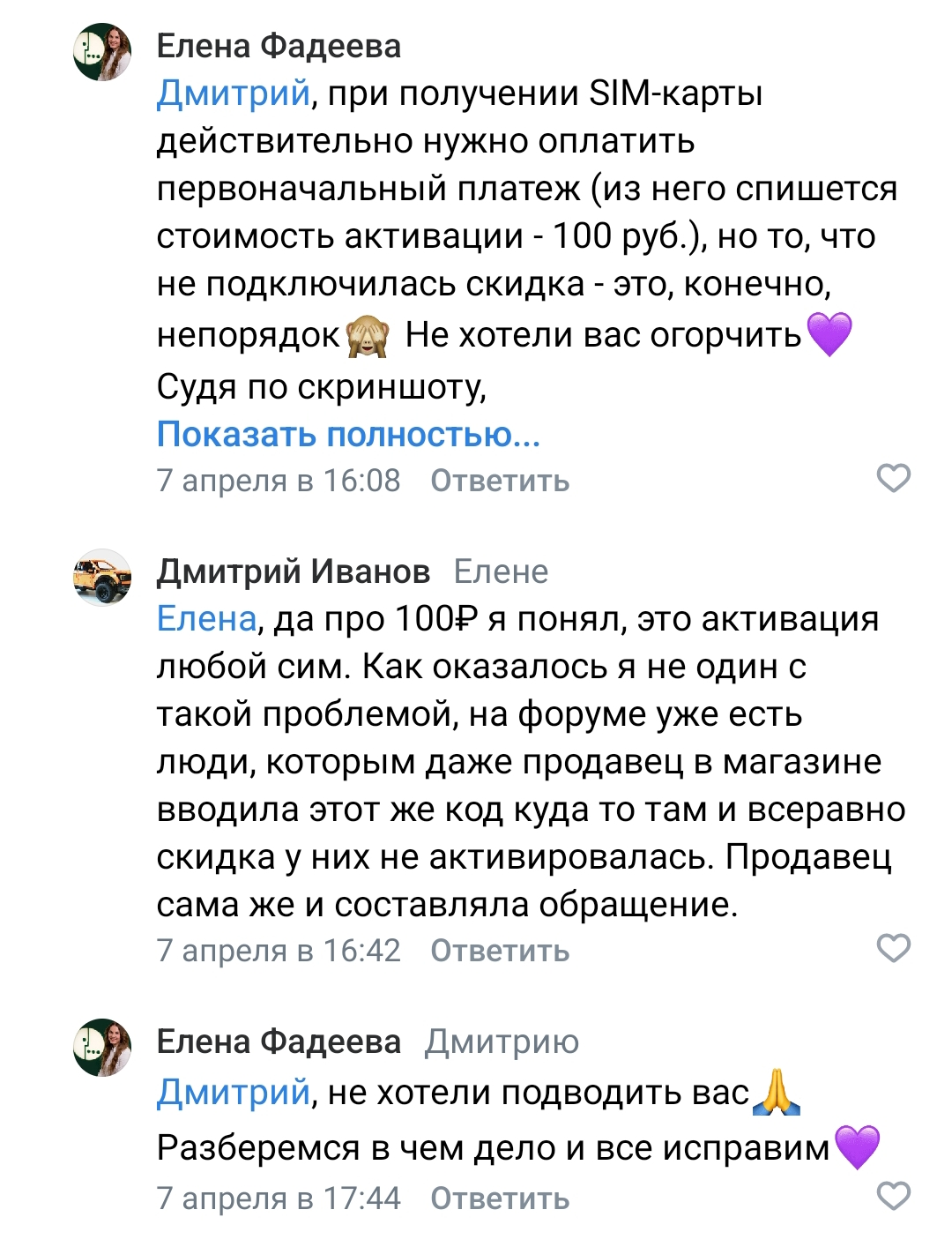The width and height of the screenshot is (952, 1247).
Task: Open the Елена Фадеева name above the Дмитрию reply
Action: point(279,1042)
